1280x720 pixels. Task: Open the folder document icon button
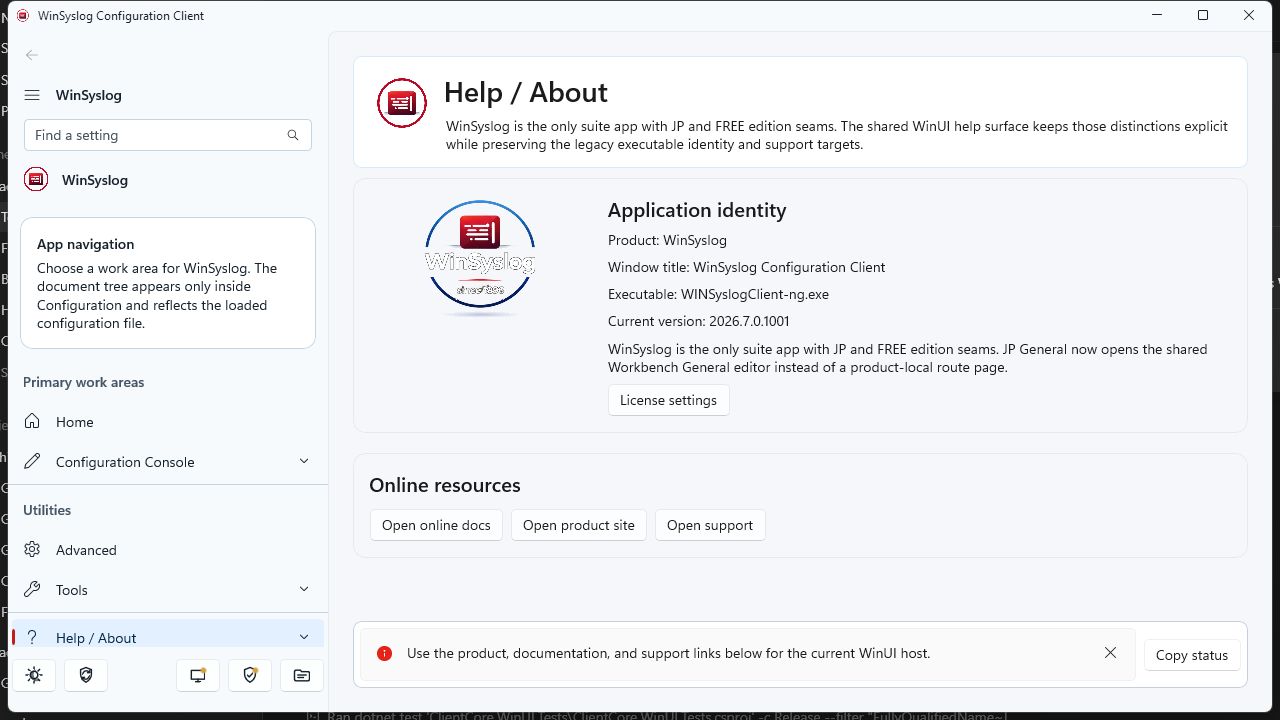302,675
